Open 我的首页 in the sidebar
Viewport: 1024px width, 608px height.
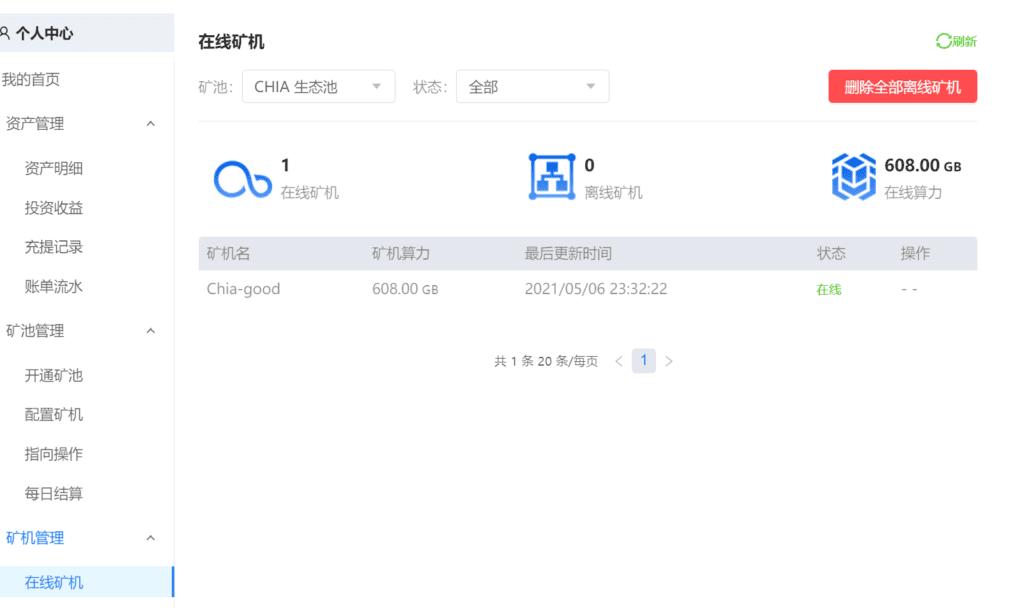click(31, 79)
